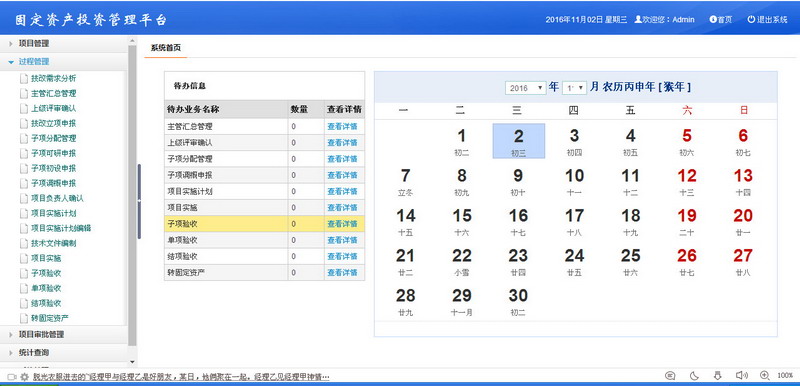The image size is (800, 386).
Task: Click 查看详情 for 子项调概申报 row
Action: coord(342,175)
